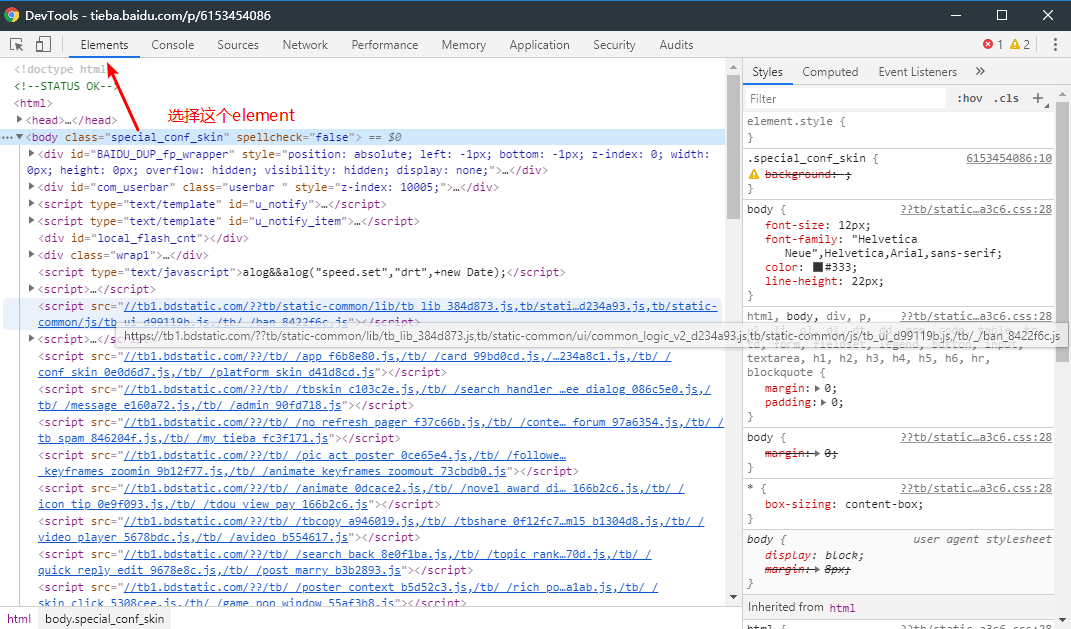The width and height of the screenshot is (1071, 629).
Task: Open the Audits tab
Action: (x=676, y=44)
